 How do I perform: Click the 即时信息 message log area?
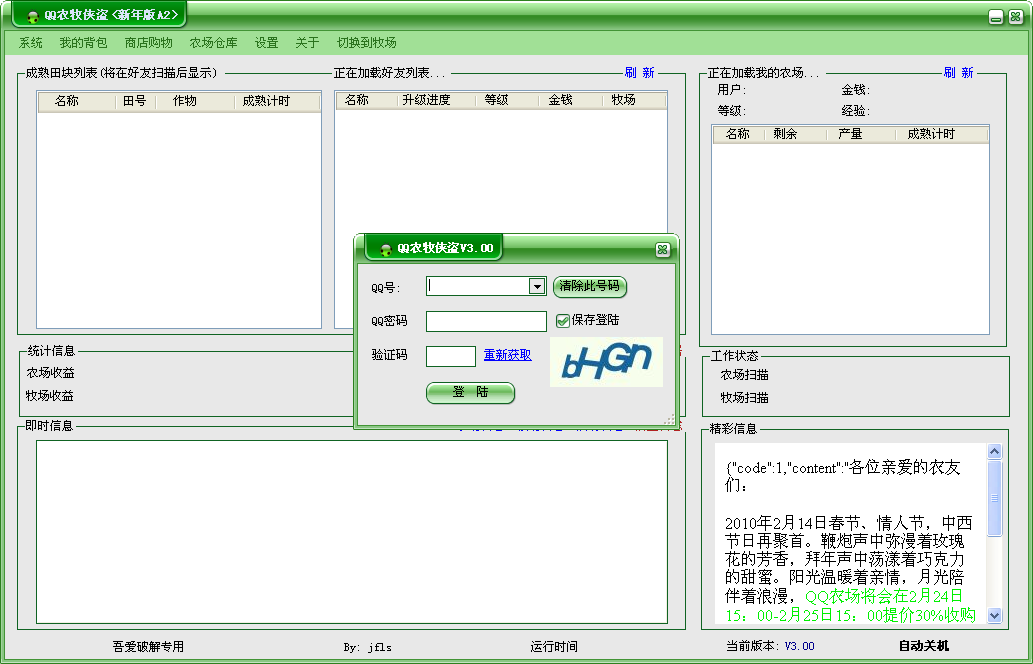[x=352, y=532]
